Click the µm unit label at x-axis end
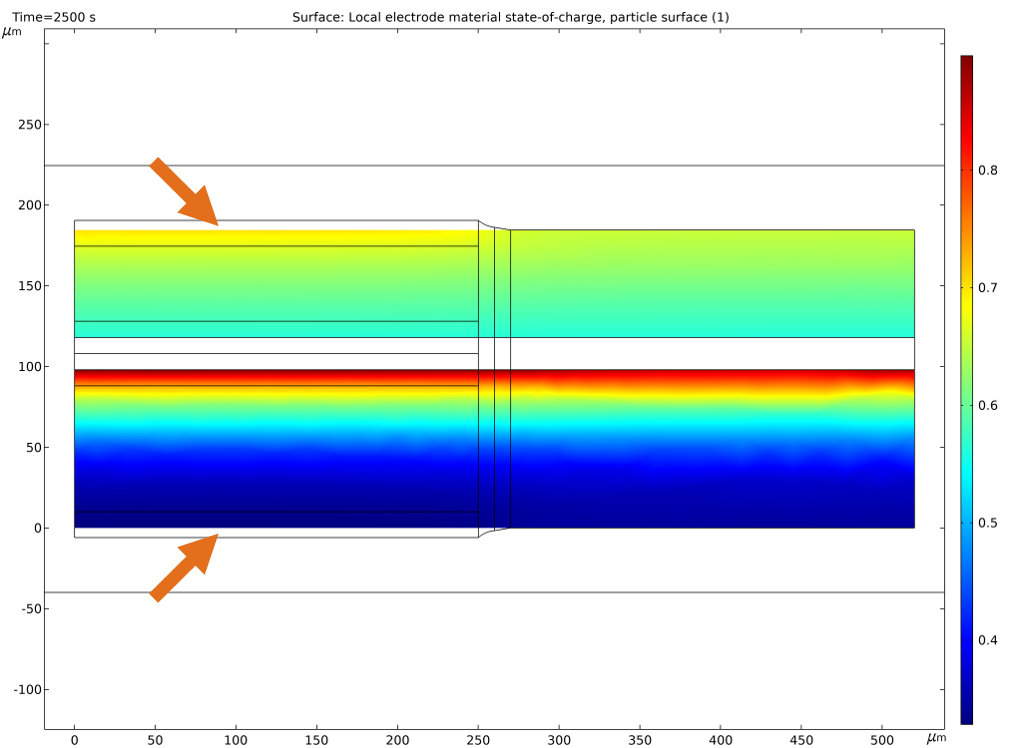The image size is (1022, 748). [x=935, y=738]
